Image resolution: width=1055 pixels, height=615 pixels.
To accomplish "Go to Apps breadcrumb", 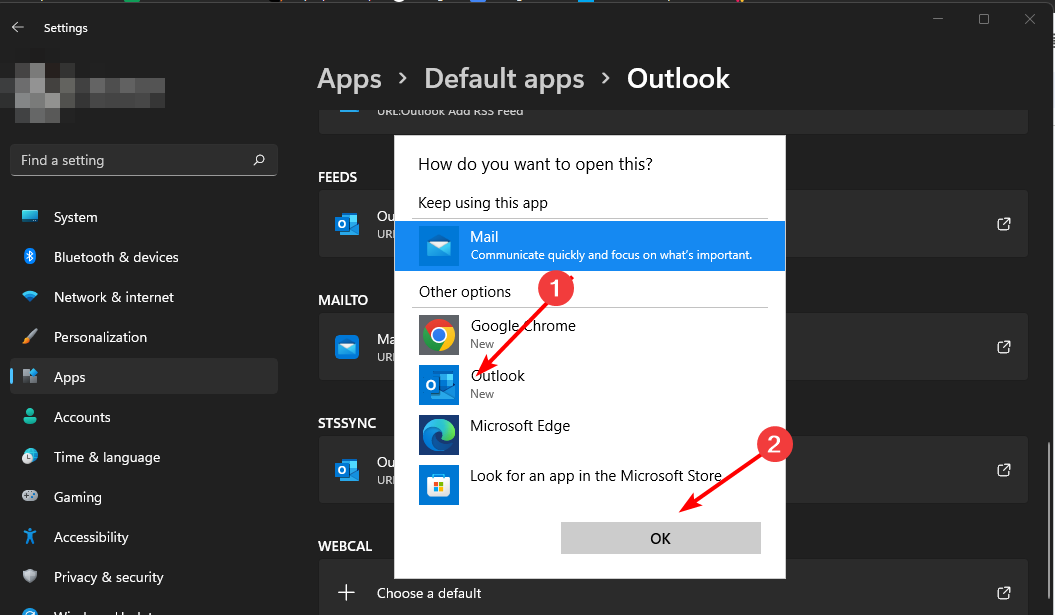I will pos(349,79).
